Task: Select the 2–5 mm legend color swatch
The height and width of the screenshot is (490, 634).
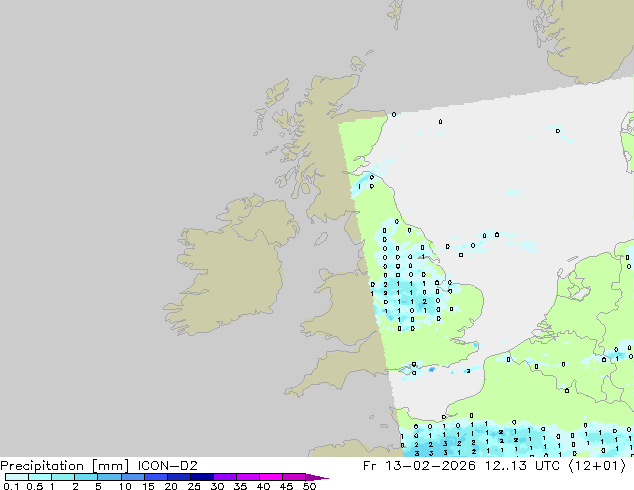Action: tap(86, 477)
